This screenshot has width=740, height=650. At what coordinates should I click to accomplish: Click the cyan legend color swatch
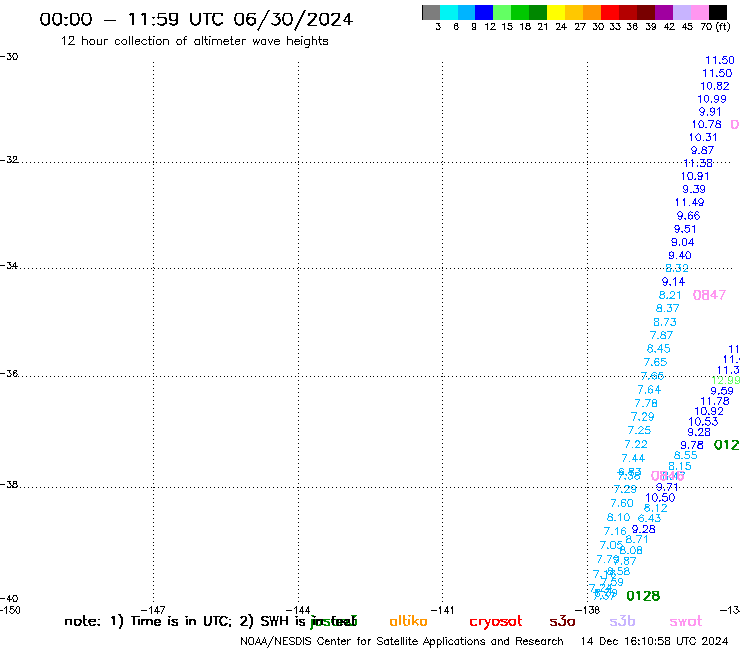[x=448, y=12]
